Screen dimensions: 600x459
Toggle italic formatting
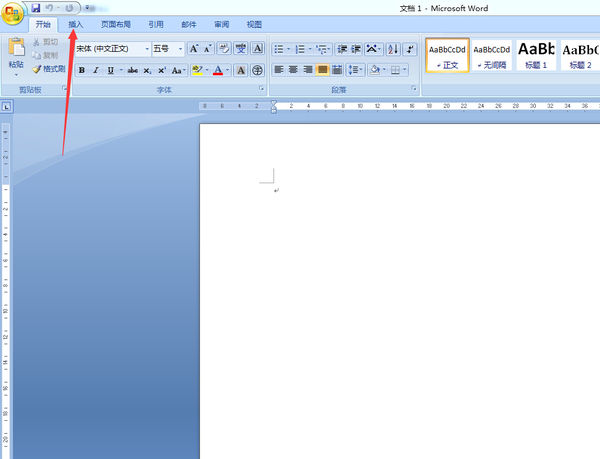pos(96,70)
